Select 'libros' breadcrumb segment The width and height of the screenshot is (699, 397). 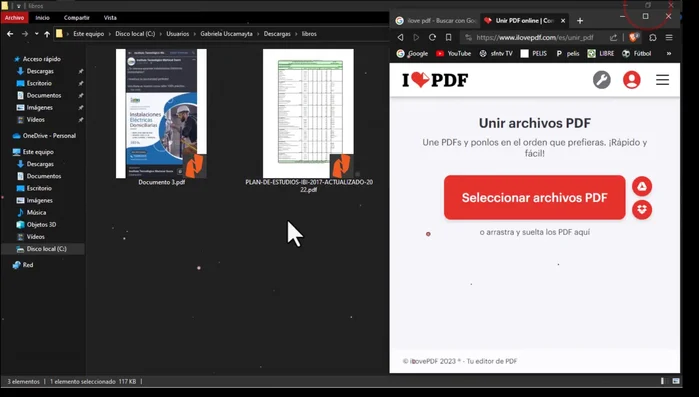click(x=309, y=34)
